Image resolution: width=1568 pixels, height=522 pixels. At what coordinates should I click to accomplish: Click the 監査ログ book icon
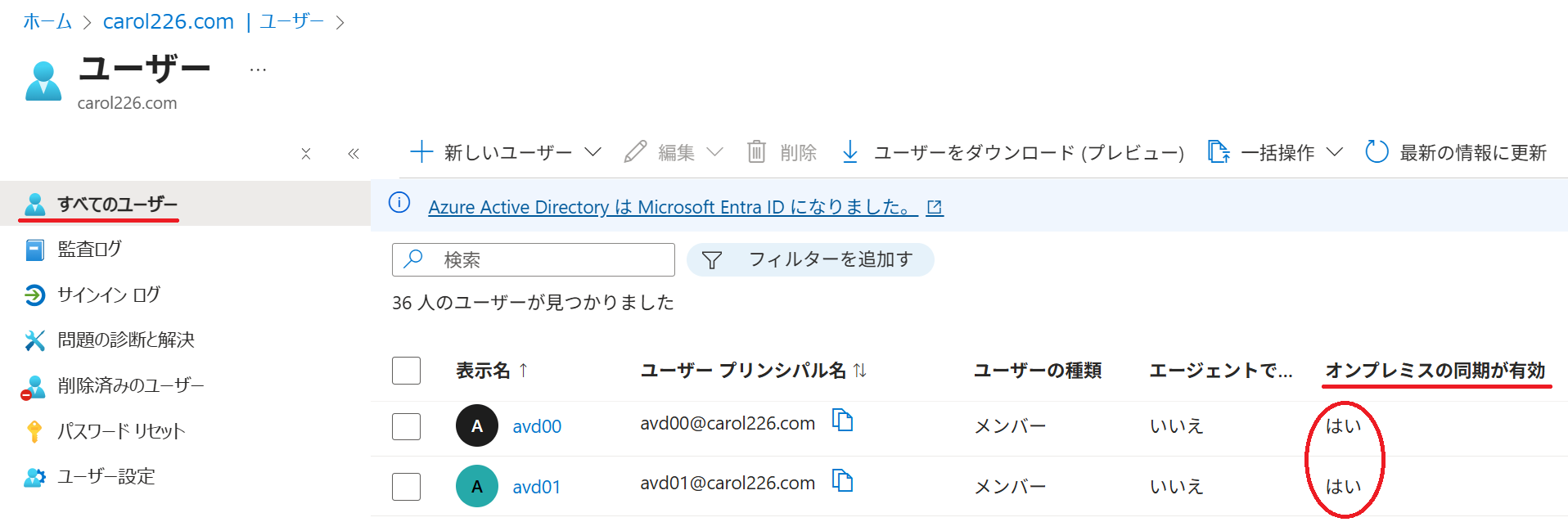tap(34, 250)
